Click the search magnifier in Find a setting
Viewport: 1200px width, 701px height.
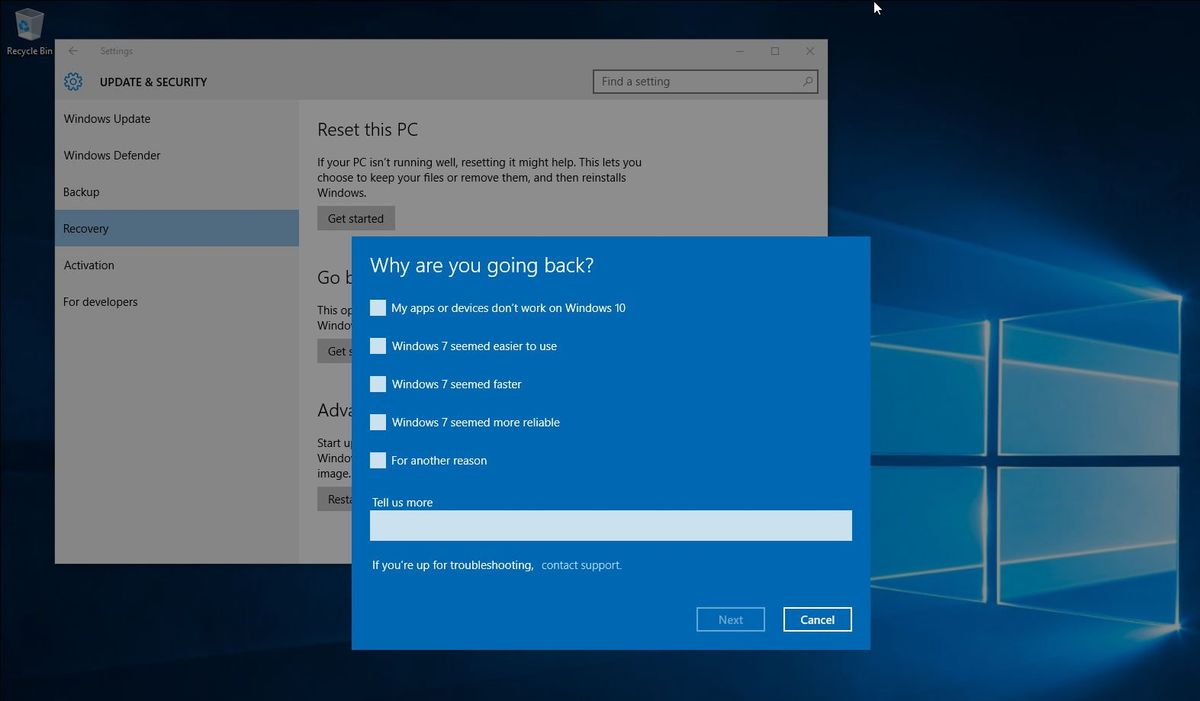tap(807, 81)
